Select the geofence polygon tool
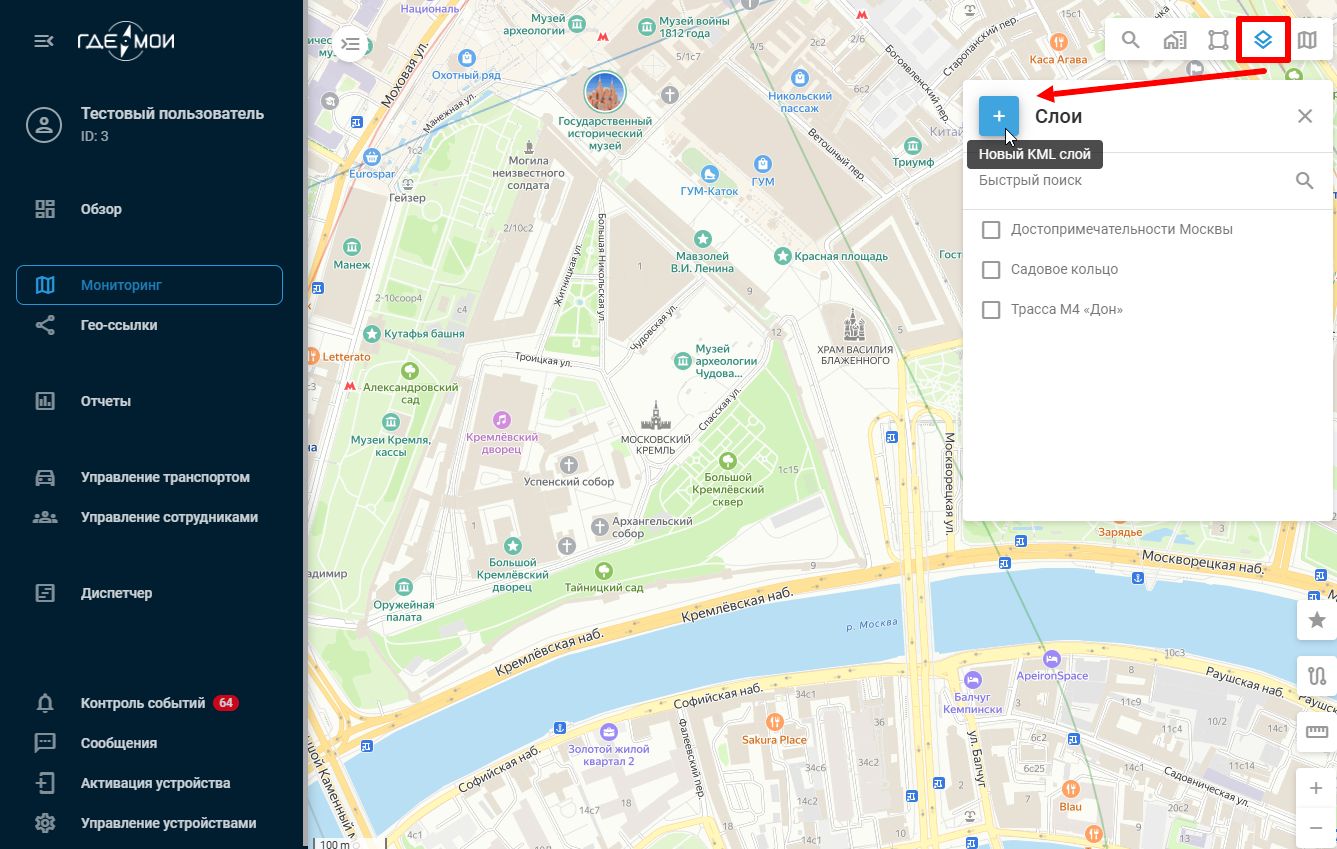Image resolution: width=1337 pixels, height=849 pixels. (x=1218, y=40)
